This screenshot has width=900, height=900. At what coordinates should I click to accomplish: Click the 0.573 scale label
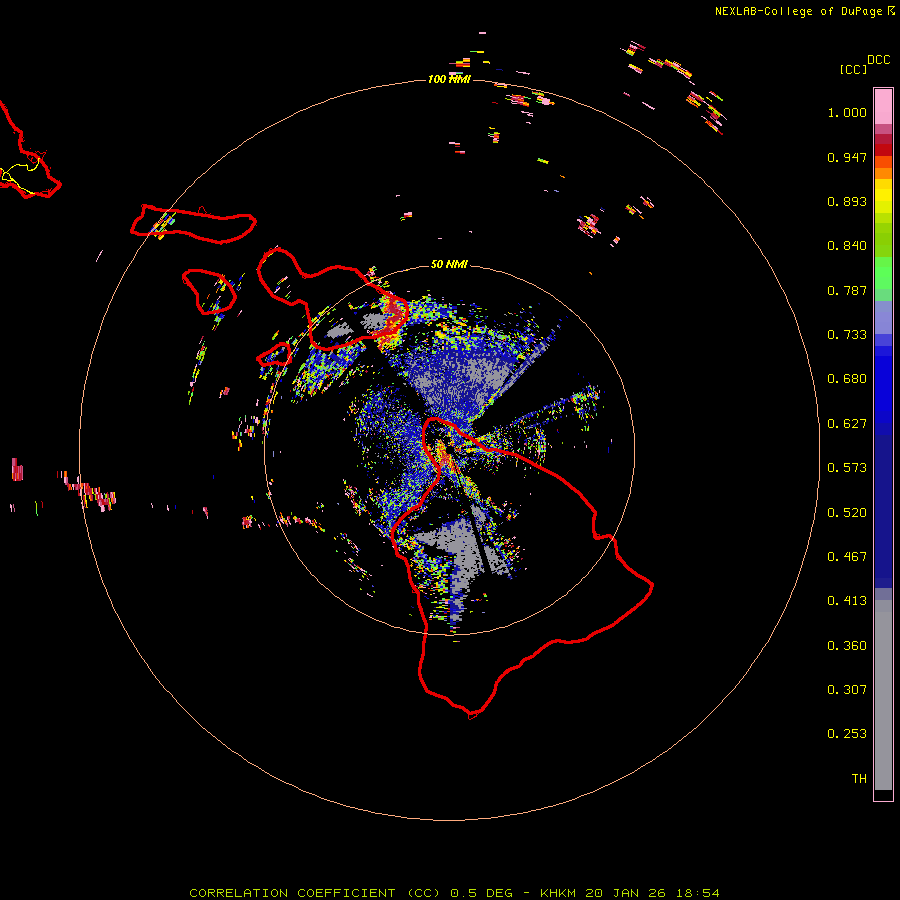(847, 468)
